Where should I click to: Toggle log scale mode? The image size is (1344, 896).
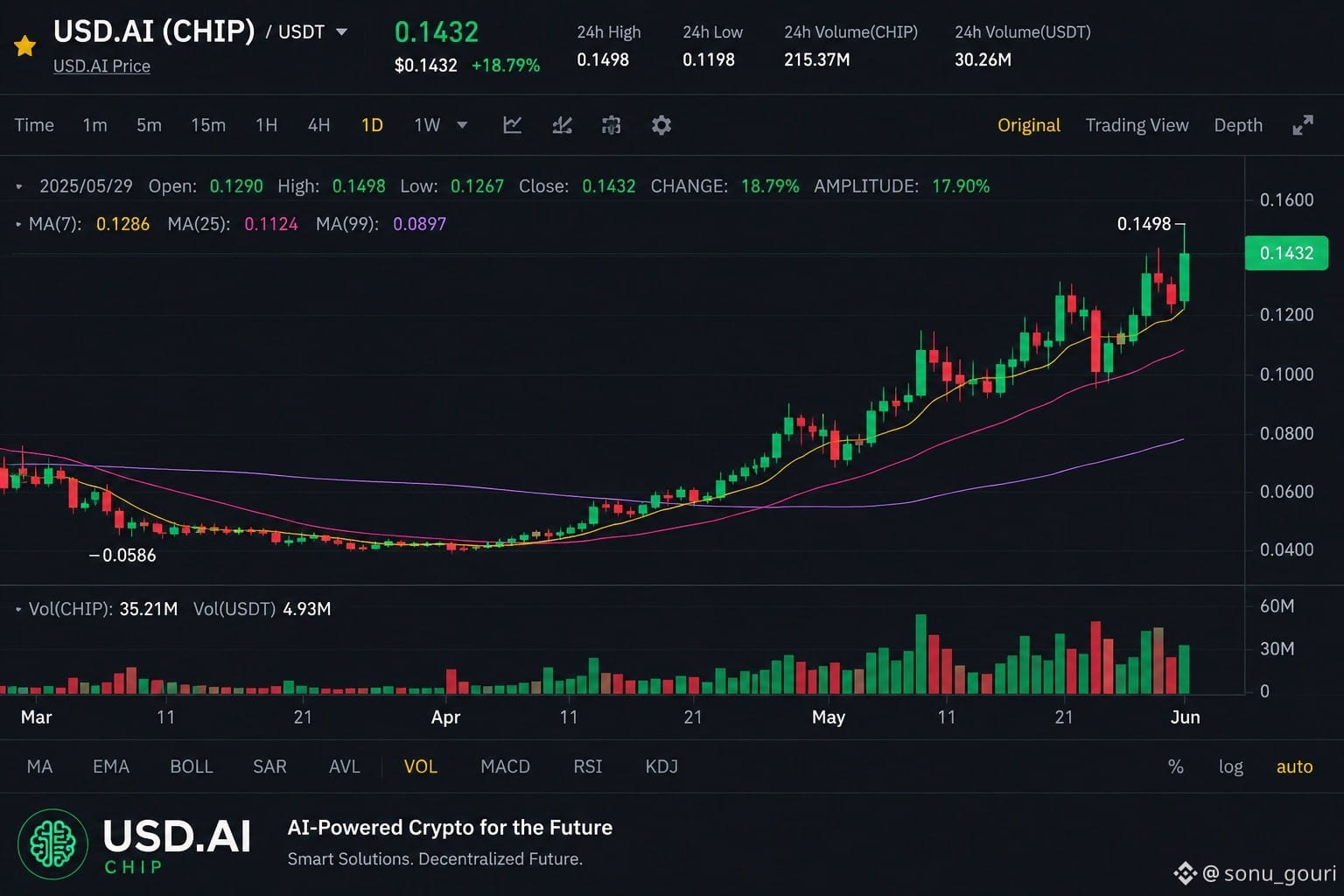tap(1231, 766)
